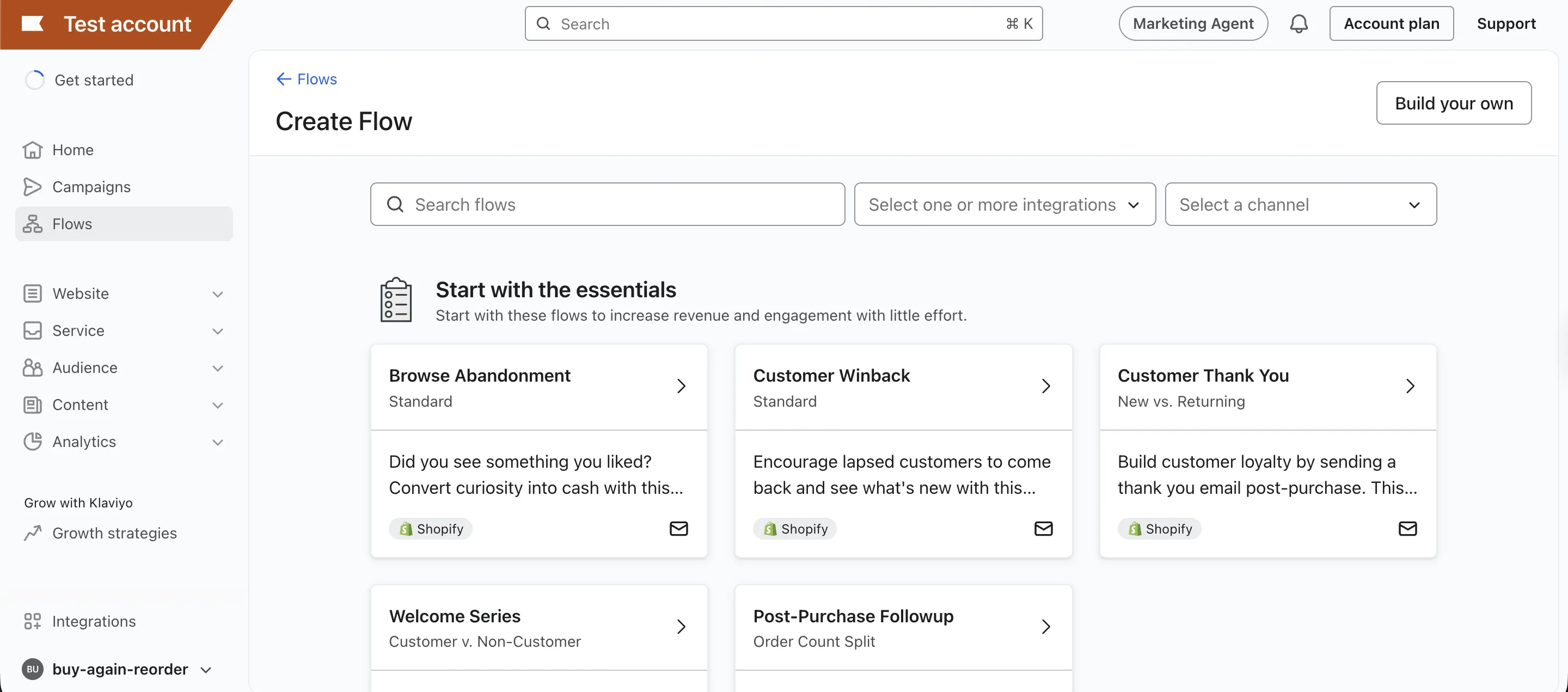Click the Flows hierarchy icon in sidebar
Screen dimensions: 1568x692
tap(32, 224)
